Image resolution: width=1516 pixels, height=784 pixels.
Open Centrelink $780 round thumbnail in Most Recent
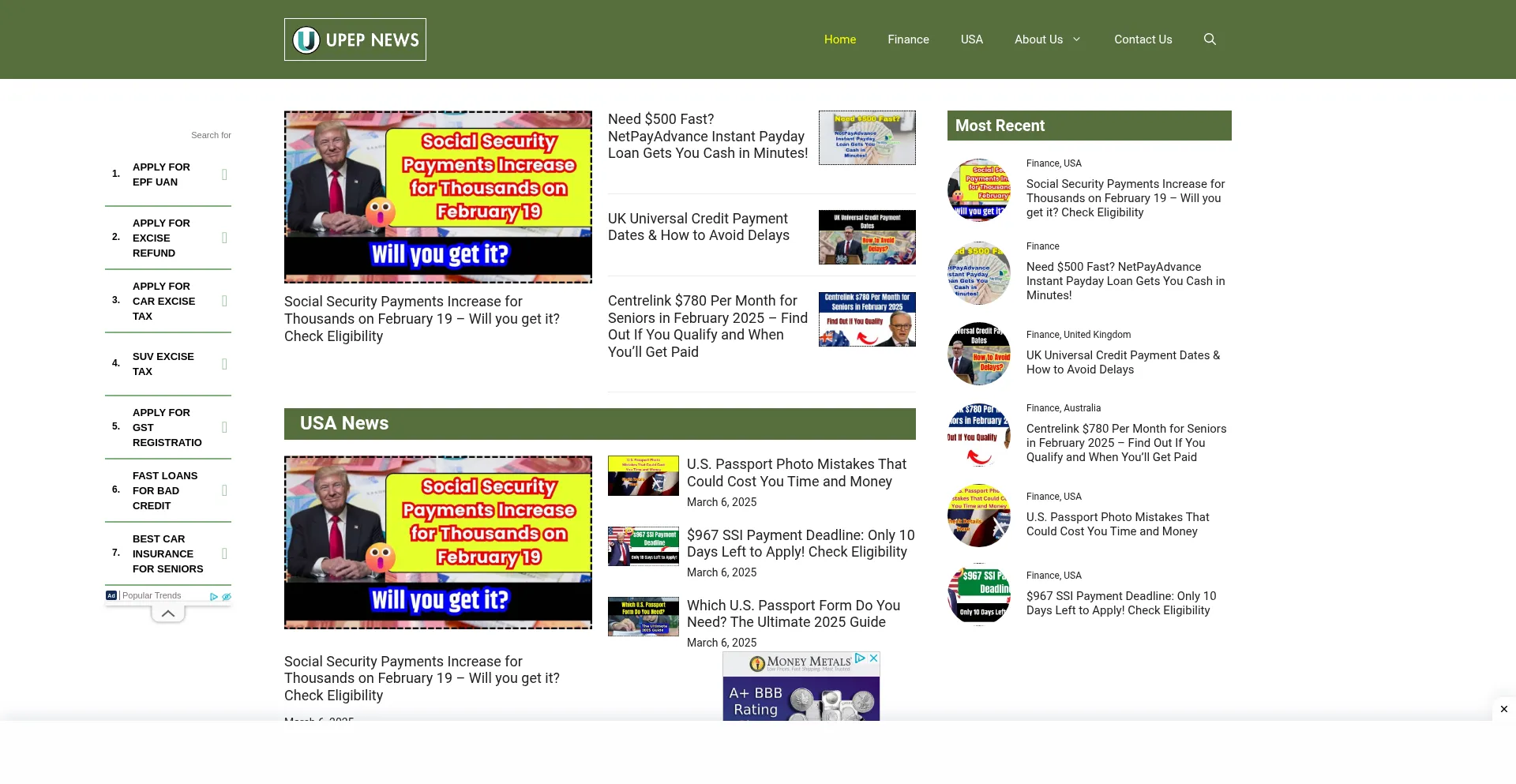(979, 437)
